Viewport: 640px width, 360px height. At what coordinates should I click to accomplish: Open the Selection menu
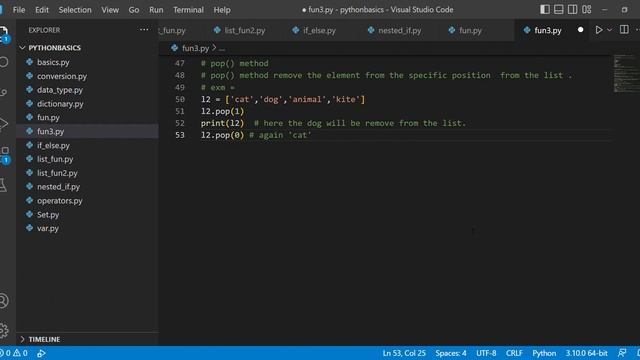75,10
